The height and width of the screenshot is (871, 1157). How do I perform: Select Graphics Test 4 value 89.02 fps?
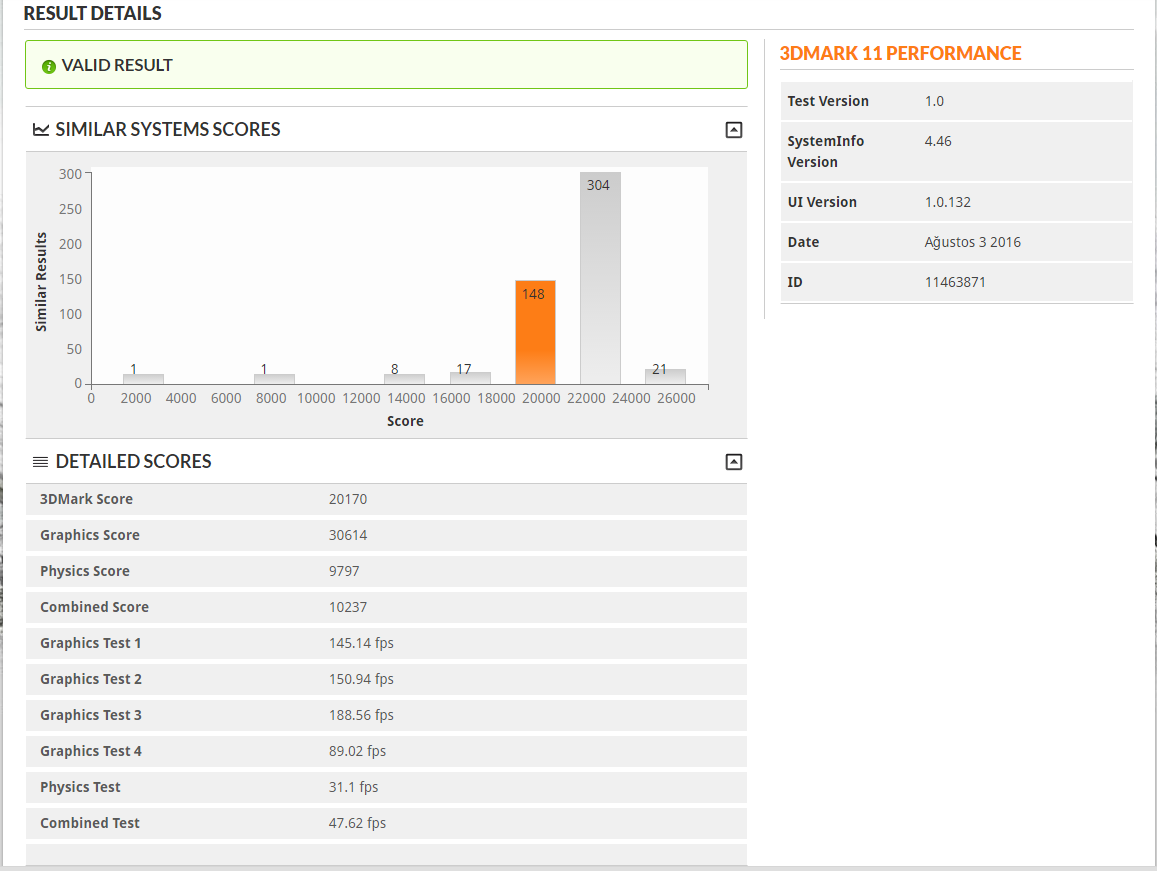pos(357,751)
